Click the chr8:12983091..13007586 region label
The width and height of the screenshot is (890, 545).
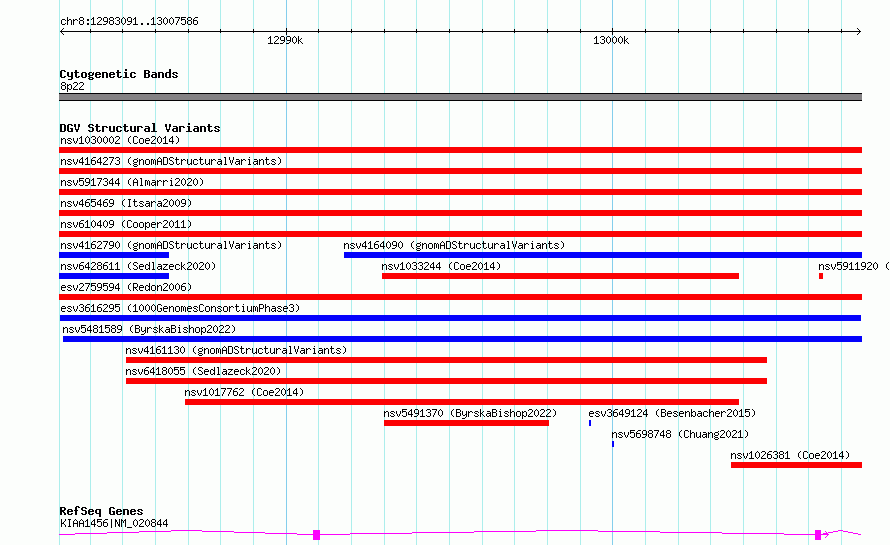[x=129, y=22]
